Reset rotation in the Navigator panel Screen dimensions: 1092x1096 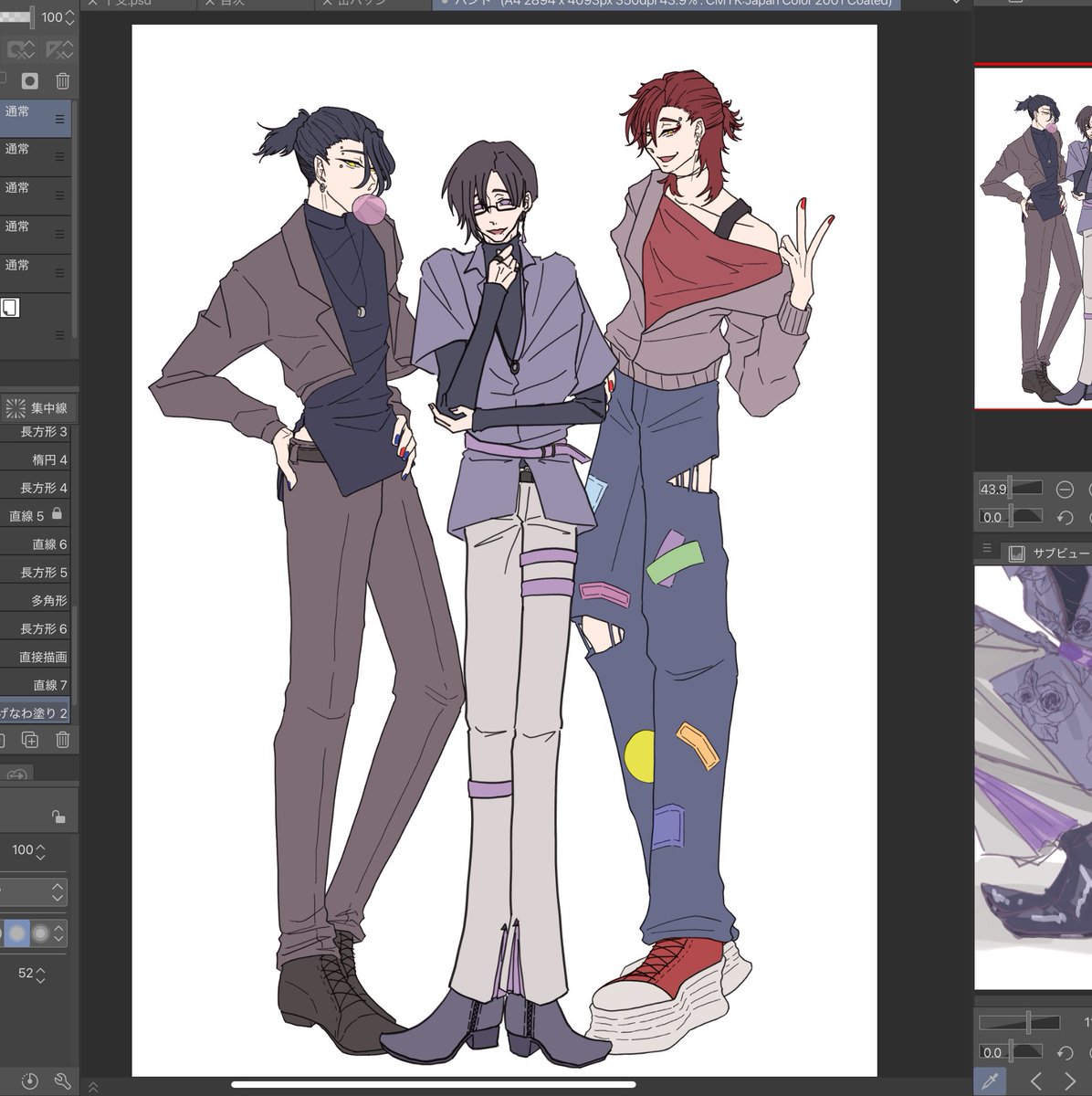click(1064, 517)
